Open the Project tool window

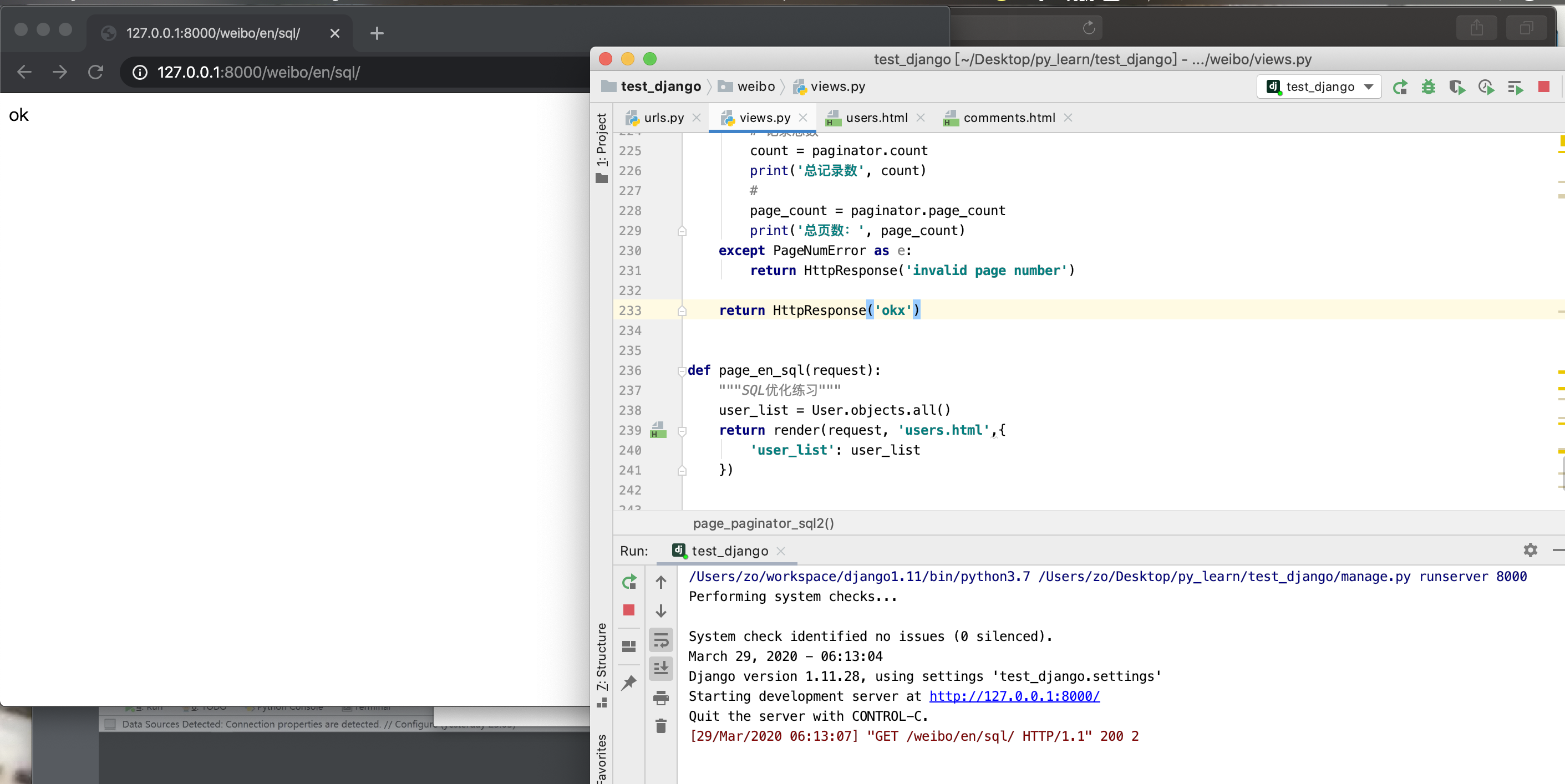coord(602,147)
